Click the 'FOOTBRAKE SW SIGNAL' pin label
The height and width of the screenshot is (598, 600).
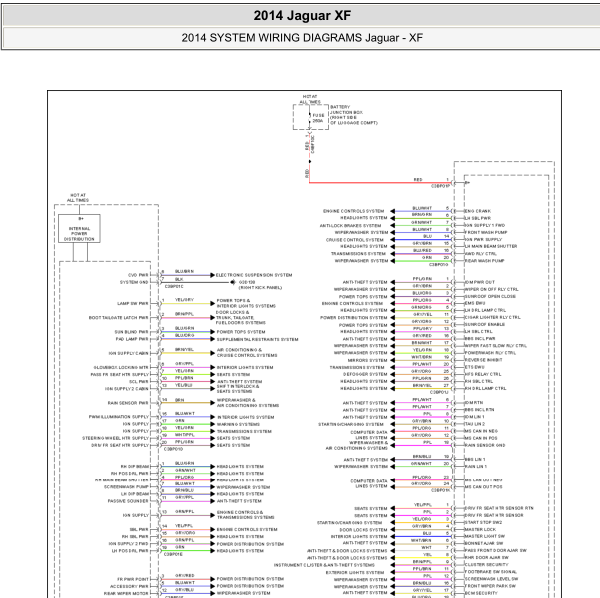pyautogui.click(x=491, y=572)
